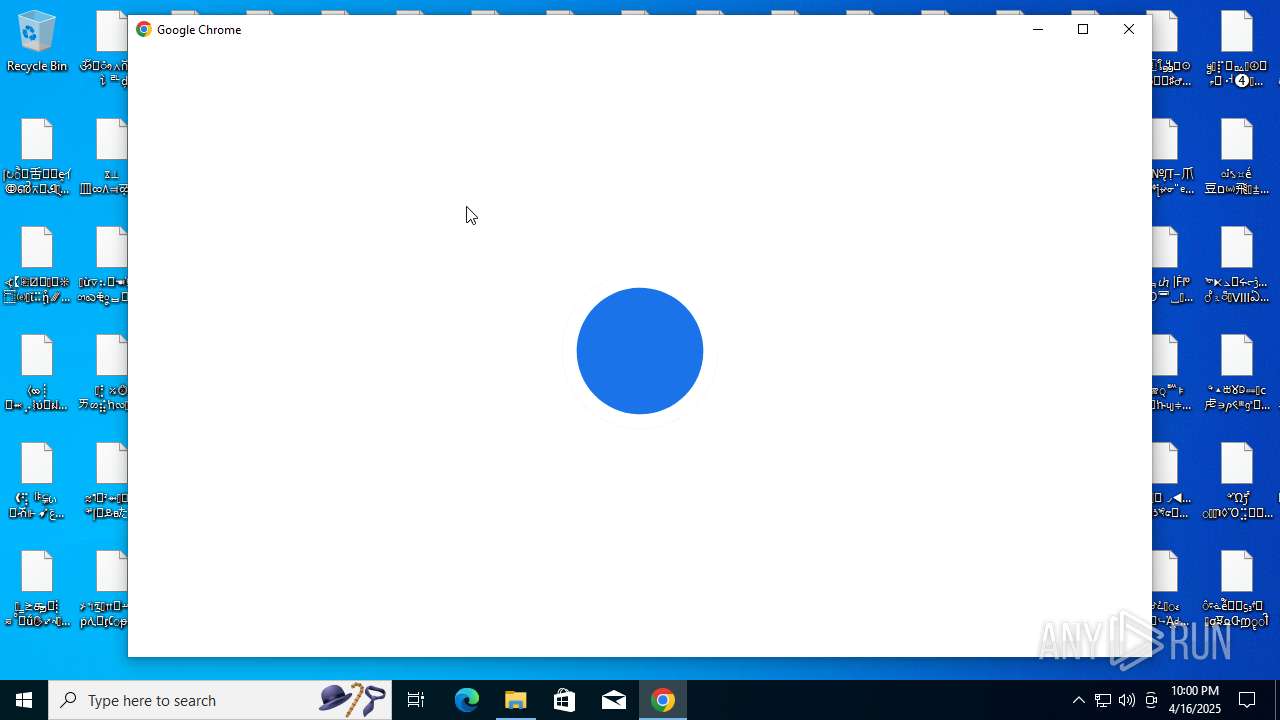This screenshot has width=1280, height=720.
Task: Open the Windows Start menu
Action: click(24, 700)
